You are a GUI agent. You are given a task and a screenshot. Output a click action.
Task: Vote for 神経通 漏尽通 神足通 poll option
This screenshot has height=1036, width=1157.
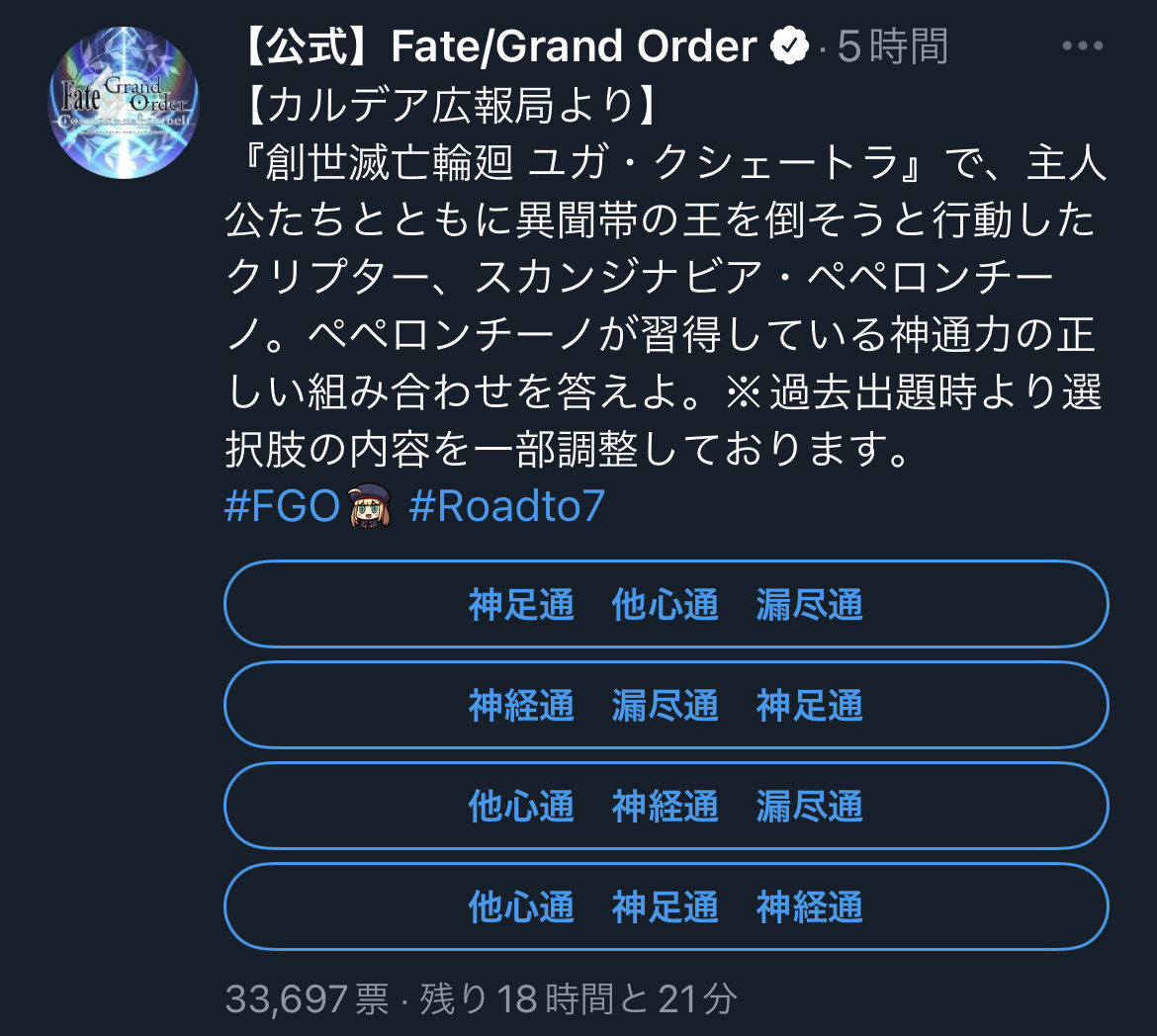(666, 705)
